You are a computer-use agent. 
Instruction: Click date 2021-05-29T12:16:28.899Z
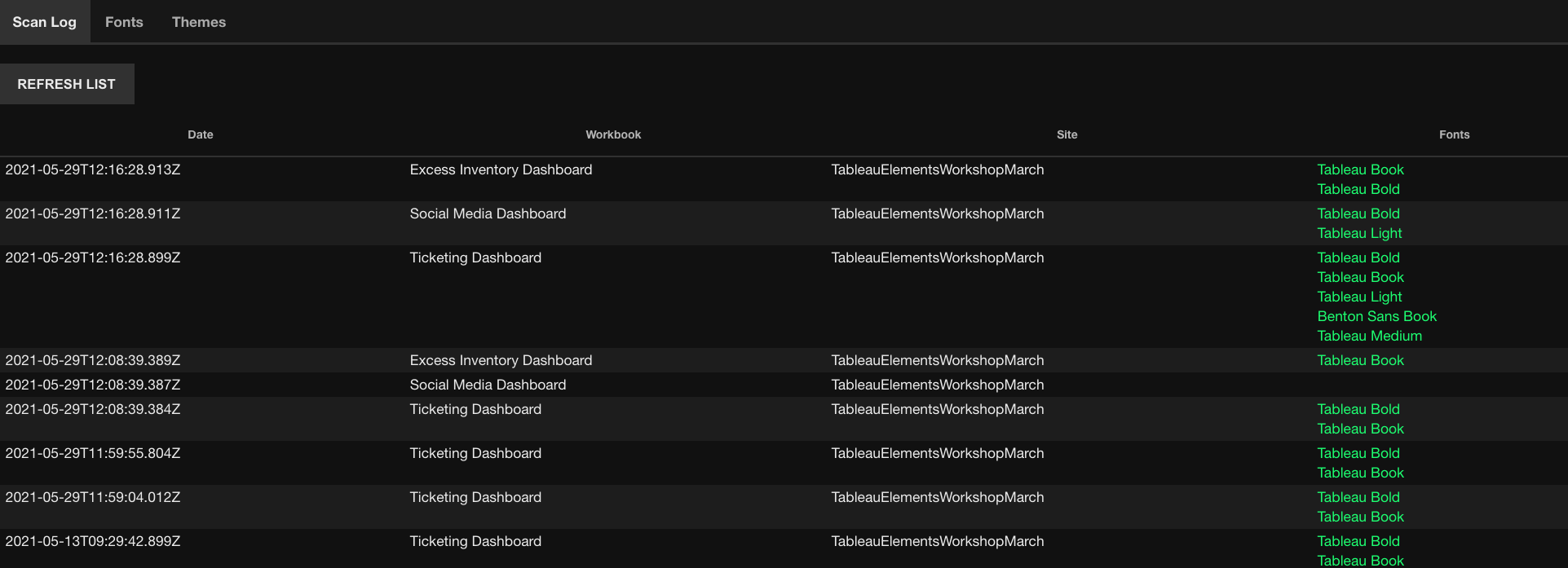[x=93, y=258]
